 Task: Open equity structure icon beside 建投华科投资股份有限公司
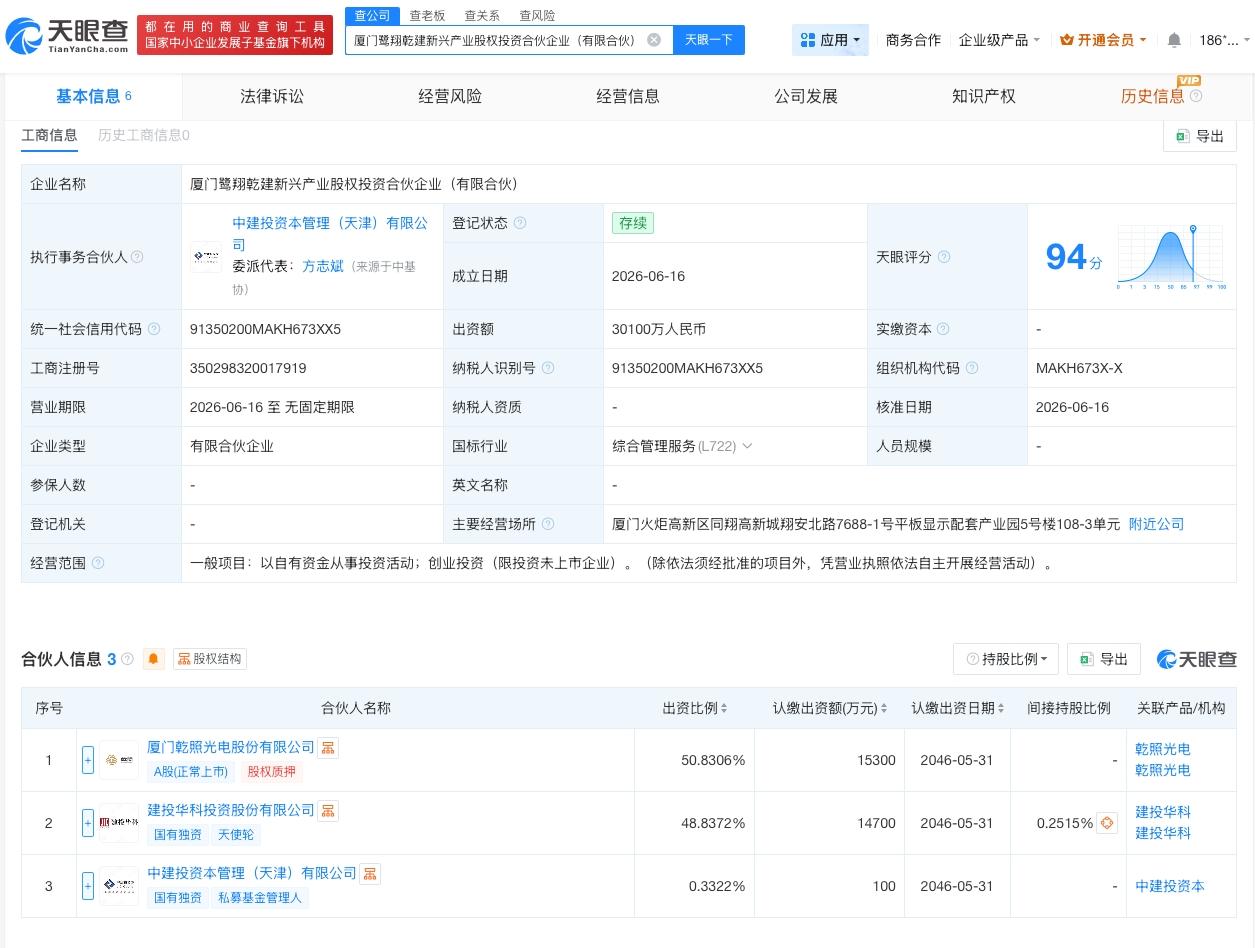pos(328,810)
